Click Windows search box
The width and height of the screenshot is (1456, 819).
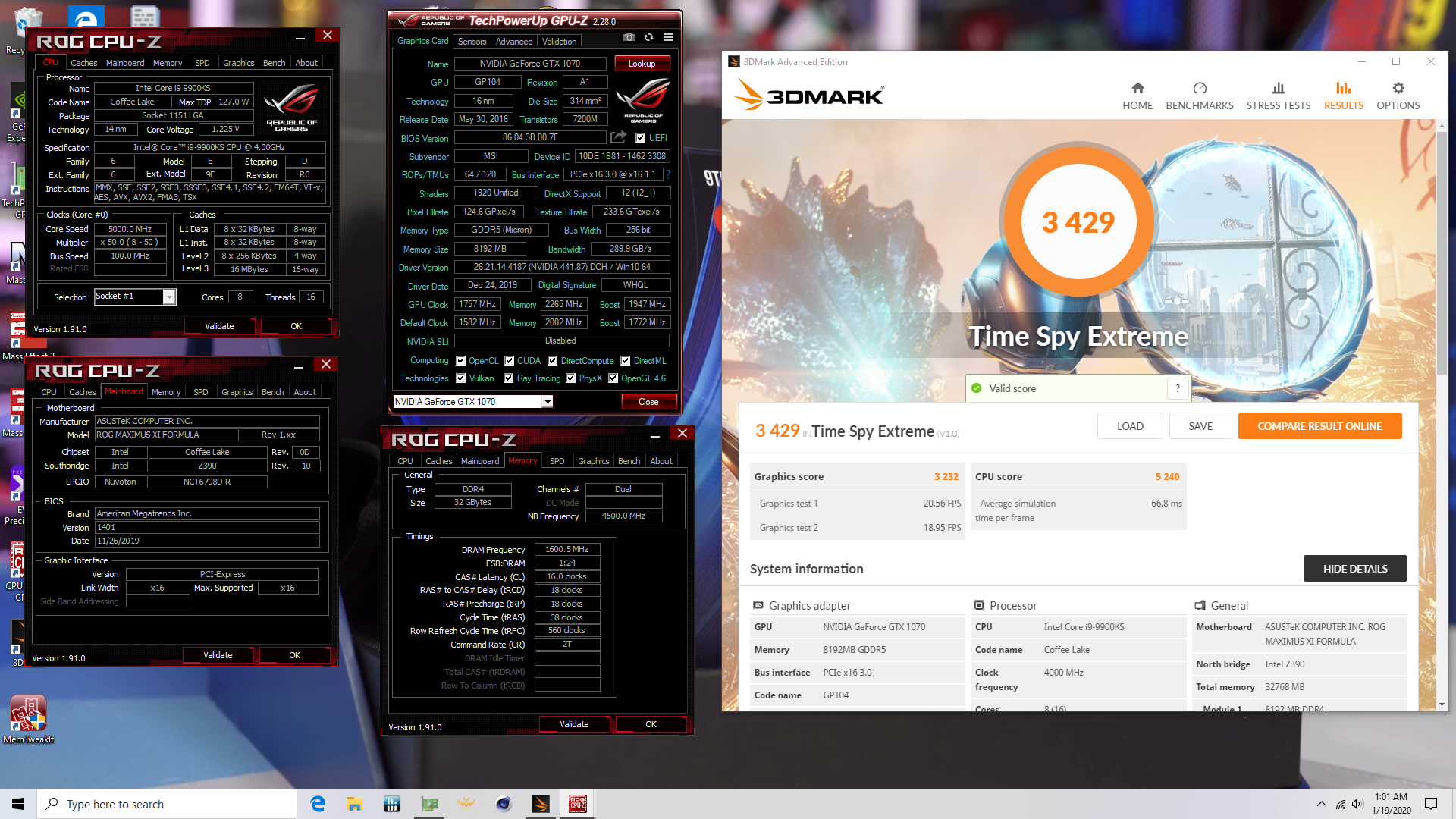[x=167, y=804]
